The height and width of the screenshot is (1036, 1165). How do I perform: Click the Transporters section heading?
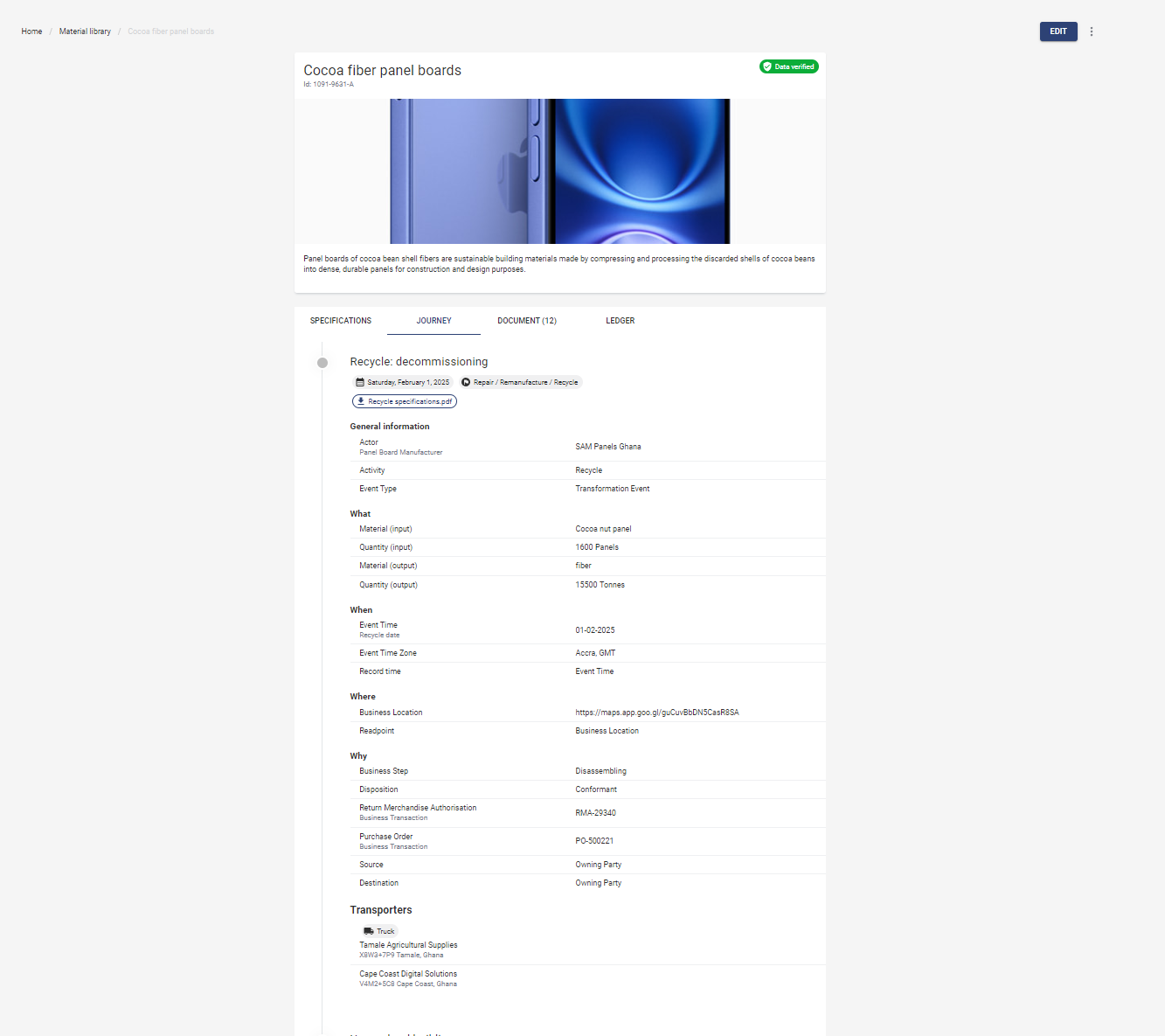(381, 910)
